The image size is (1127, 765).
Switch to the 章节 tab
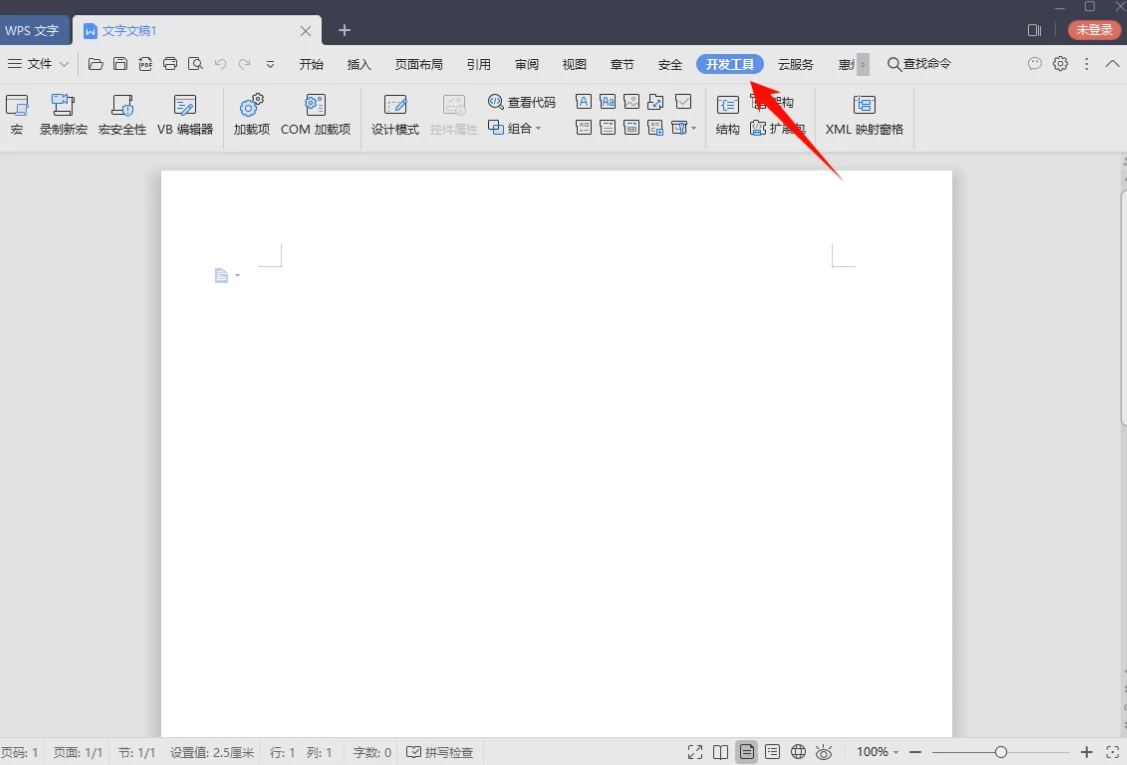pos(622,65)
